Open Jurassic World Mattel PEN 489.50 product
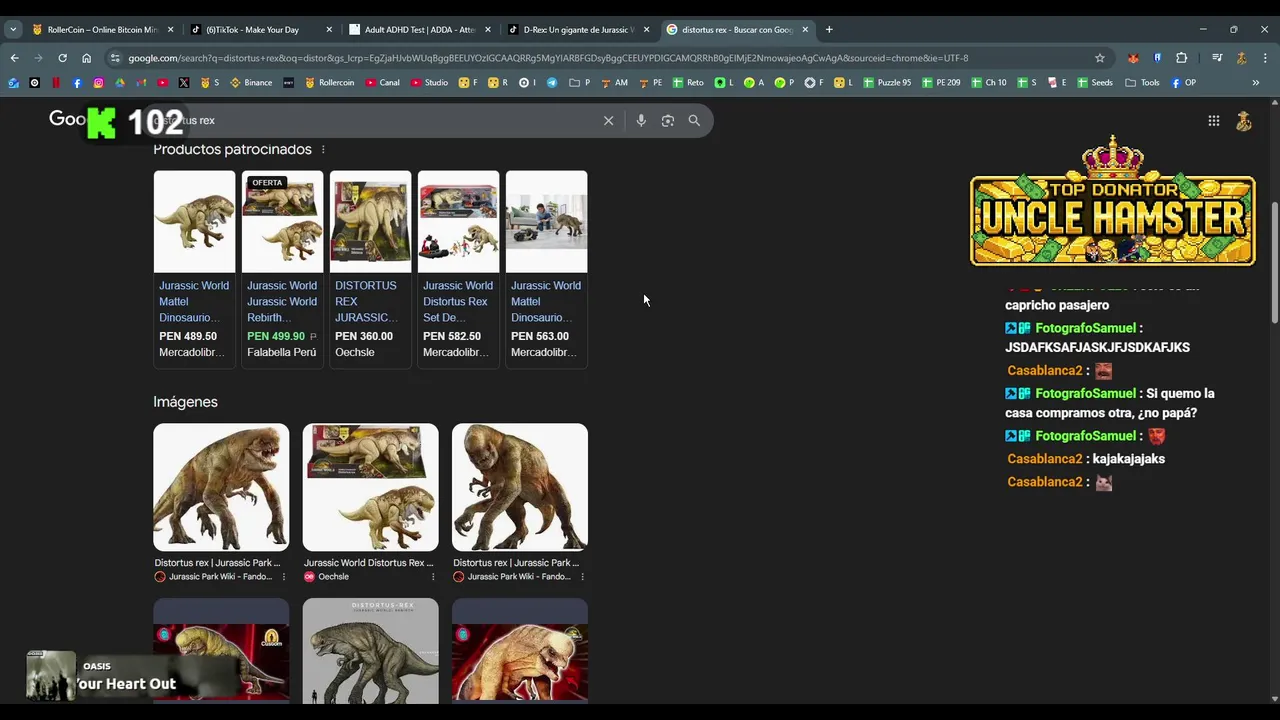This screenshot has height=720, width=1280. 194,268
